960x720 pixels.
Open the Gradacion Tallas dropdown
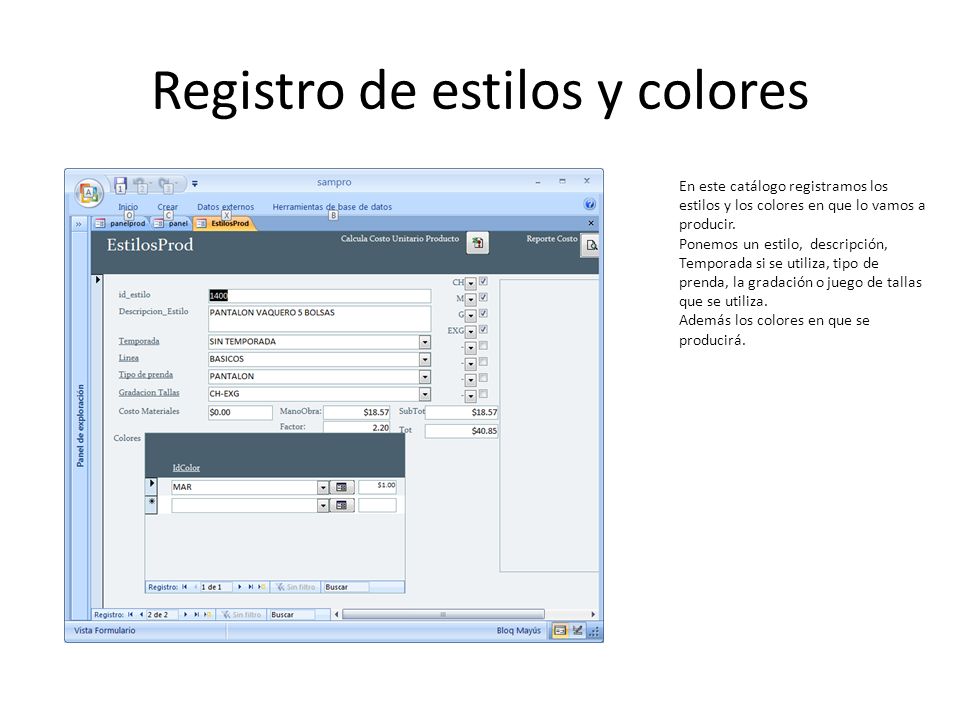pyautogui.click(x=425, y=394)
